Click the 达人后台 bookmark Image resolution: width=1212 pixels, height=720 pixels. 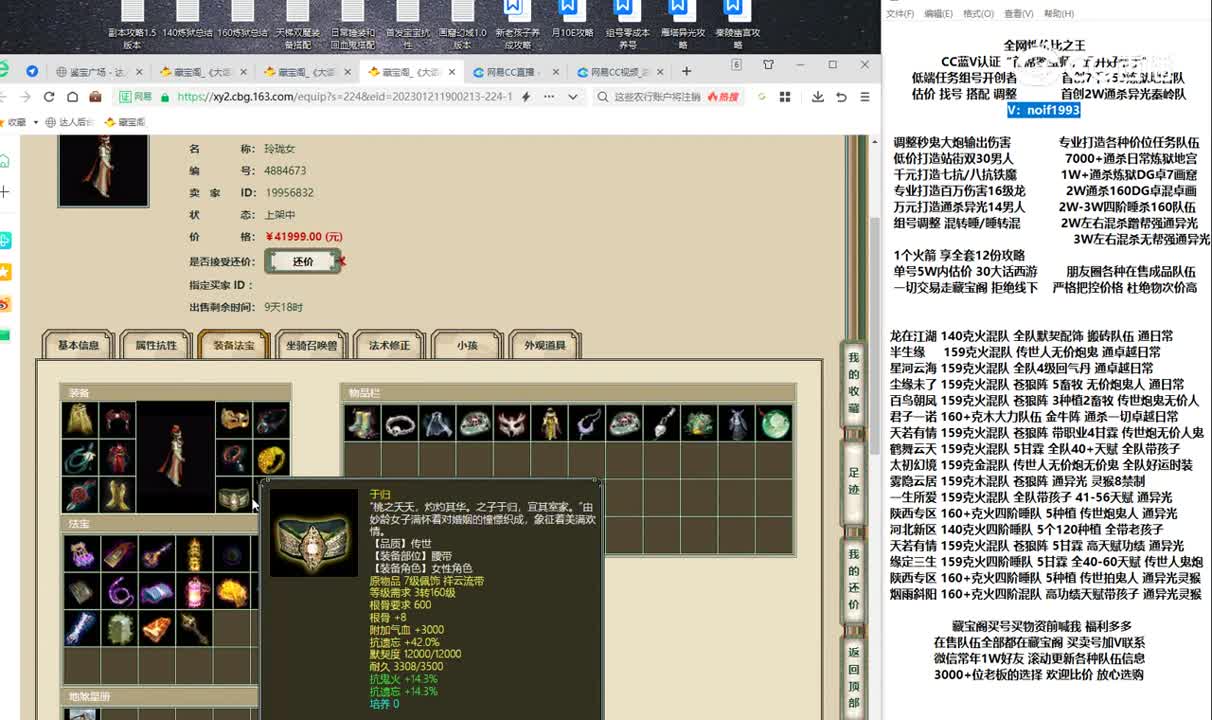point(68,122)
